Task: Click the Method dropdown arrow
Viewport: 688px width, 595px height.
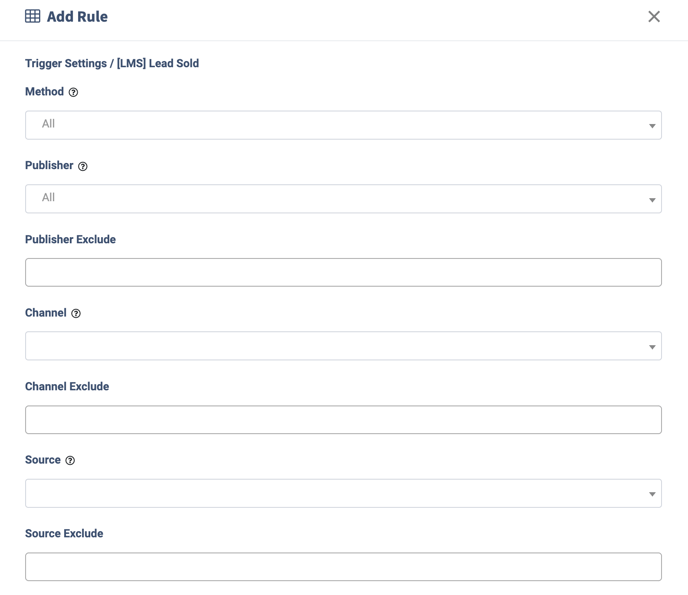Action: 652,126
